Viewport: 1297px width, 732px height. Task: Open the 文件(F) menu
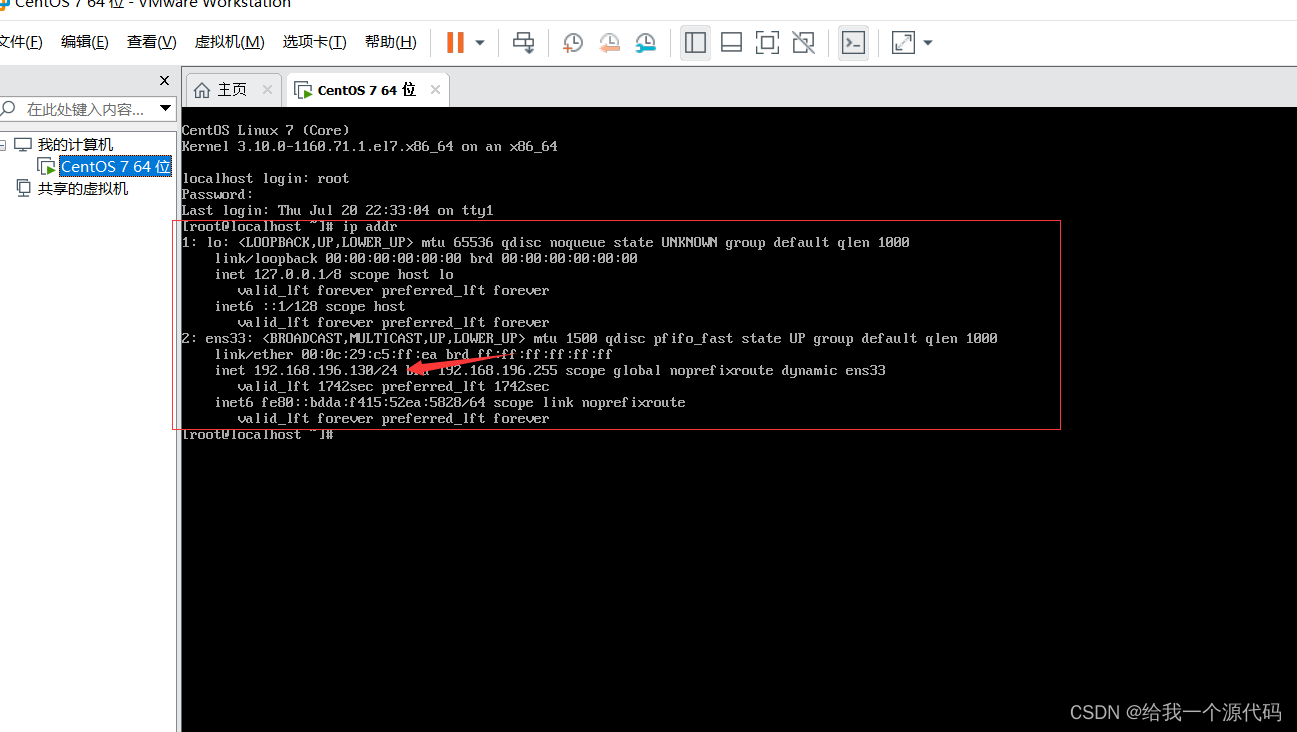coord(20,42)
